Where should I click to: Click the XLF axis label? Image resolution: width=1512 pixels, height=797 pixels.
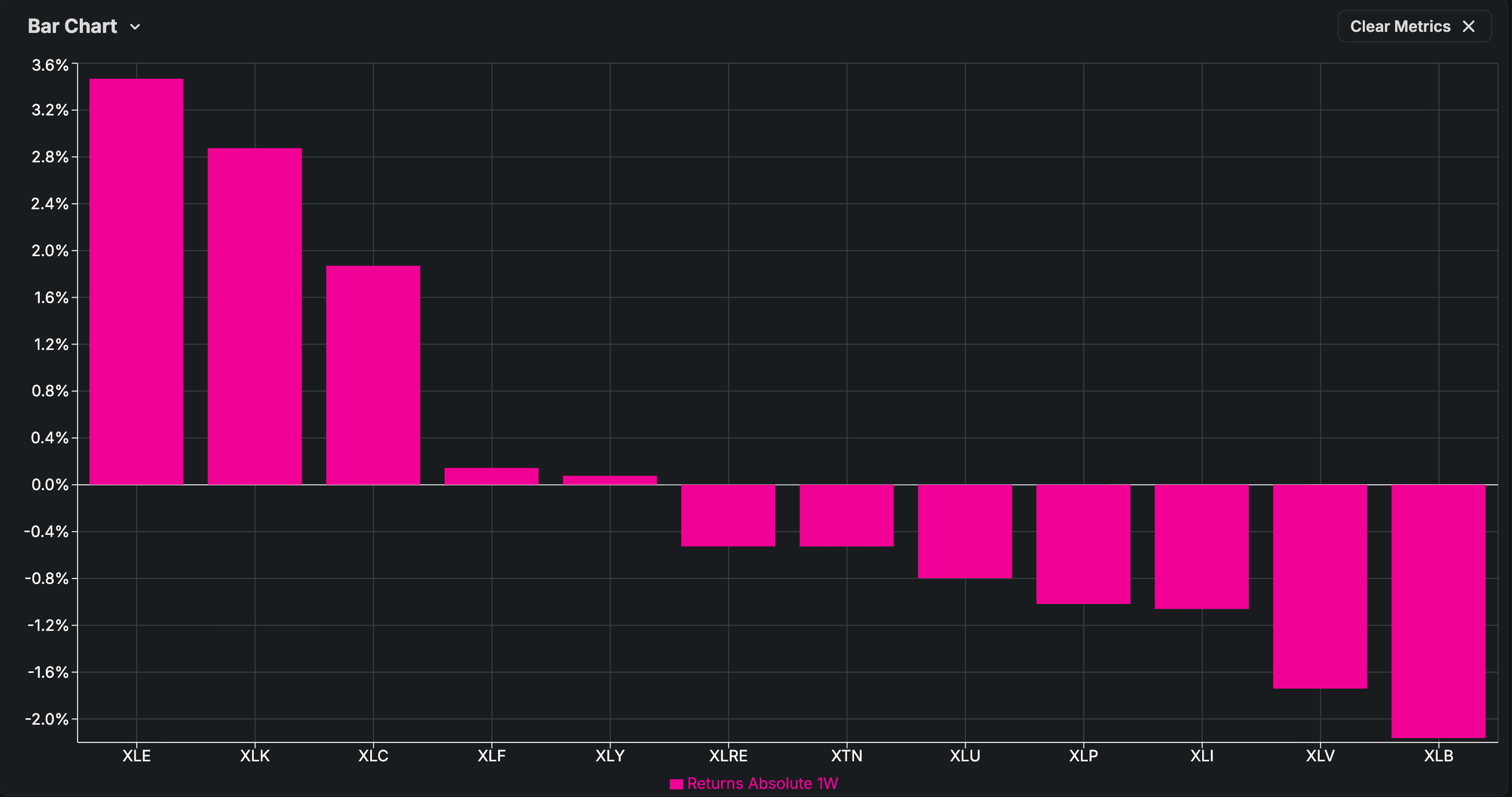pos(492,756)
